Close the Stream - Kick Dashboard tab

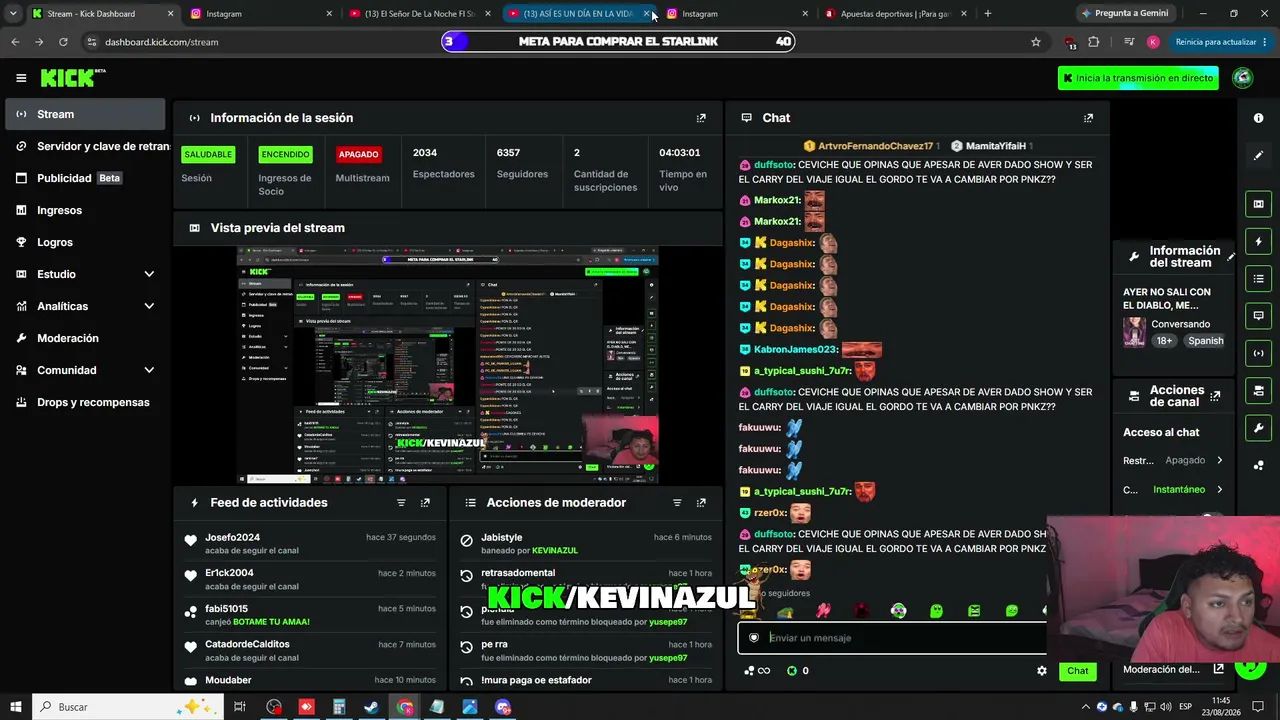pos(170,14)
